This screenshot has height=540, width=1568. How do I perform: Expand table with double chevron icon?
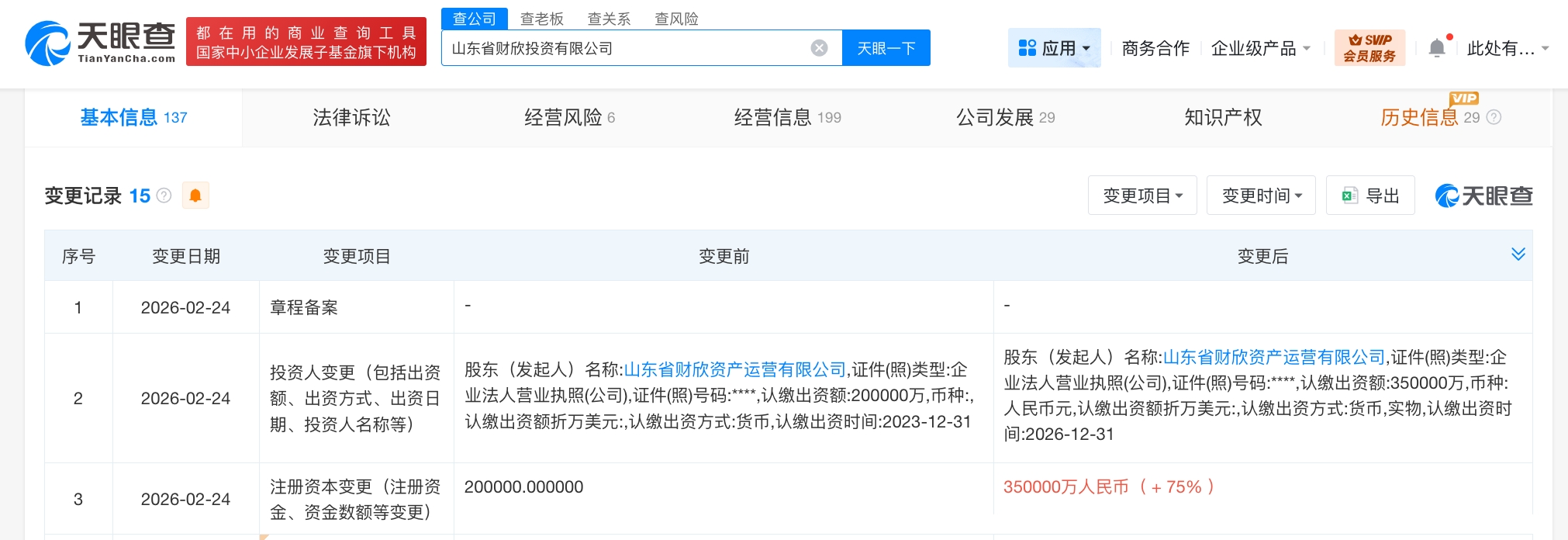[1518, 254]
